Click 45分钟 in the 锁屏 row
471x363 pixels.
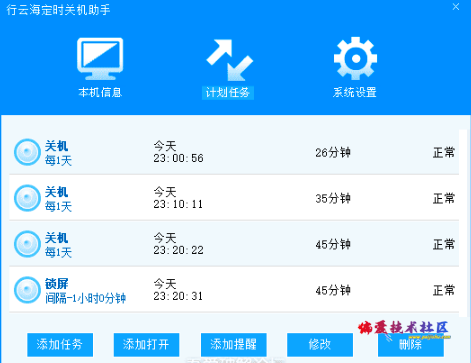coord(333,291)
